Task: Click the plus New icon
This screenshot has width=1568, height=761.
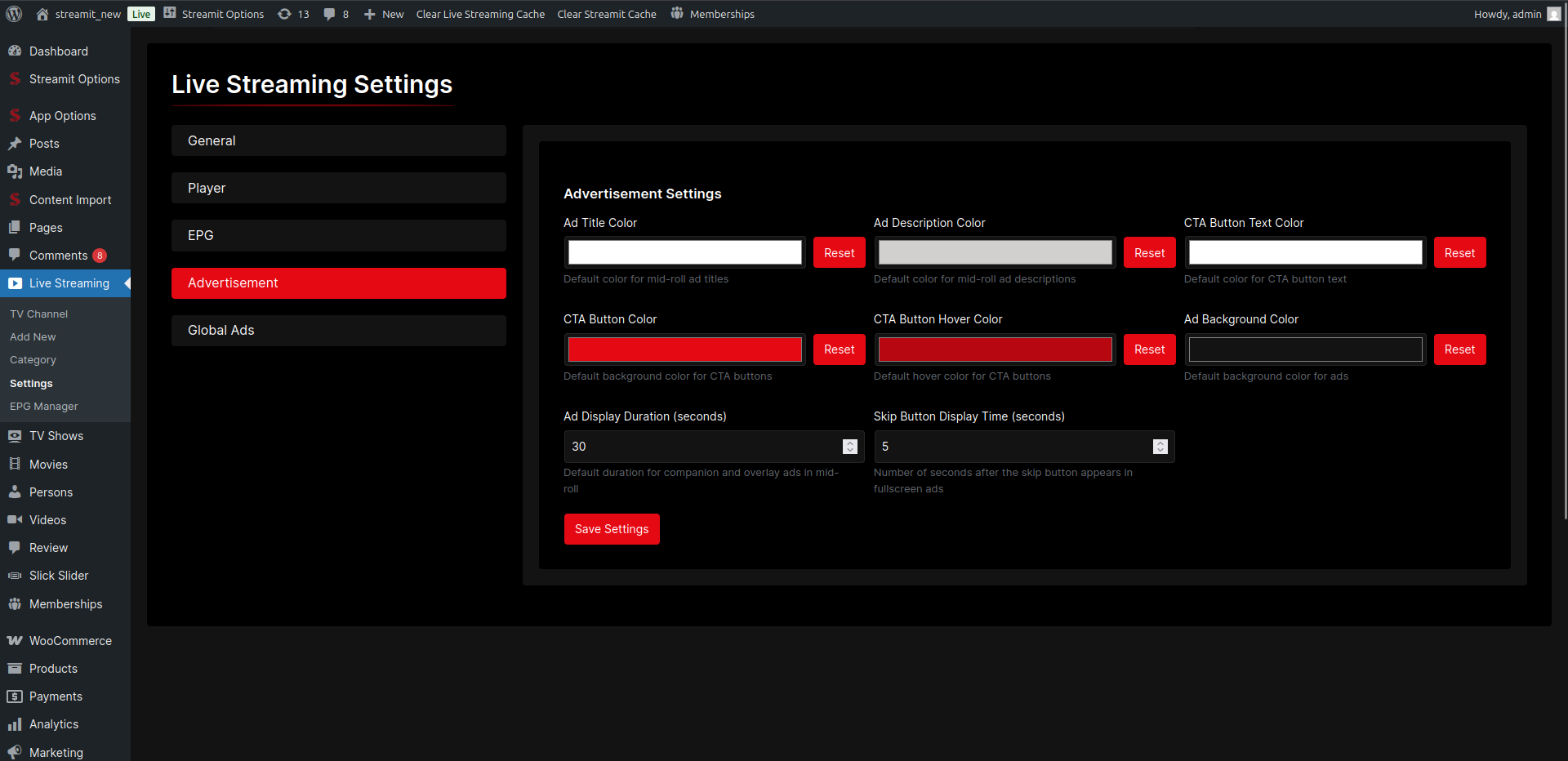Action: click(x=370, y=14)
